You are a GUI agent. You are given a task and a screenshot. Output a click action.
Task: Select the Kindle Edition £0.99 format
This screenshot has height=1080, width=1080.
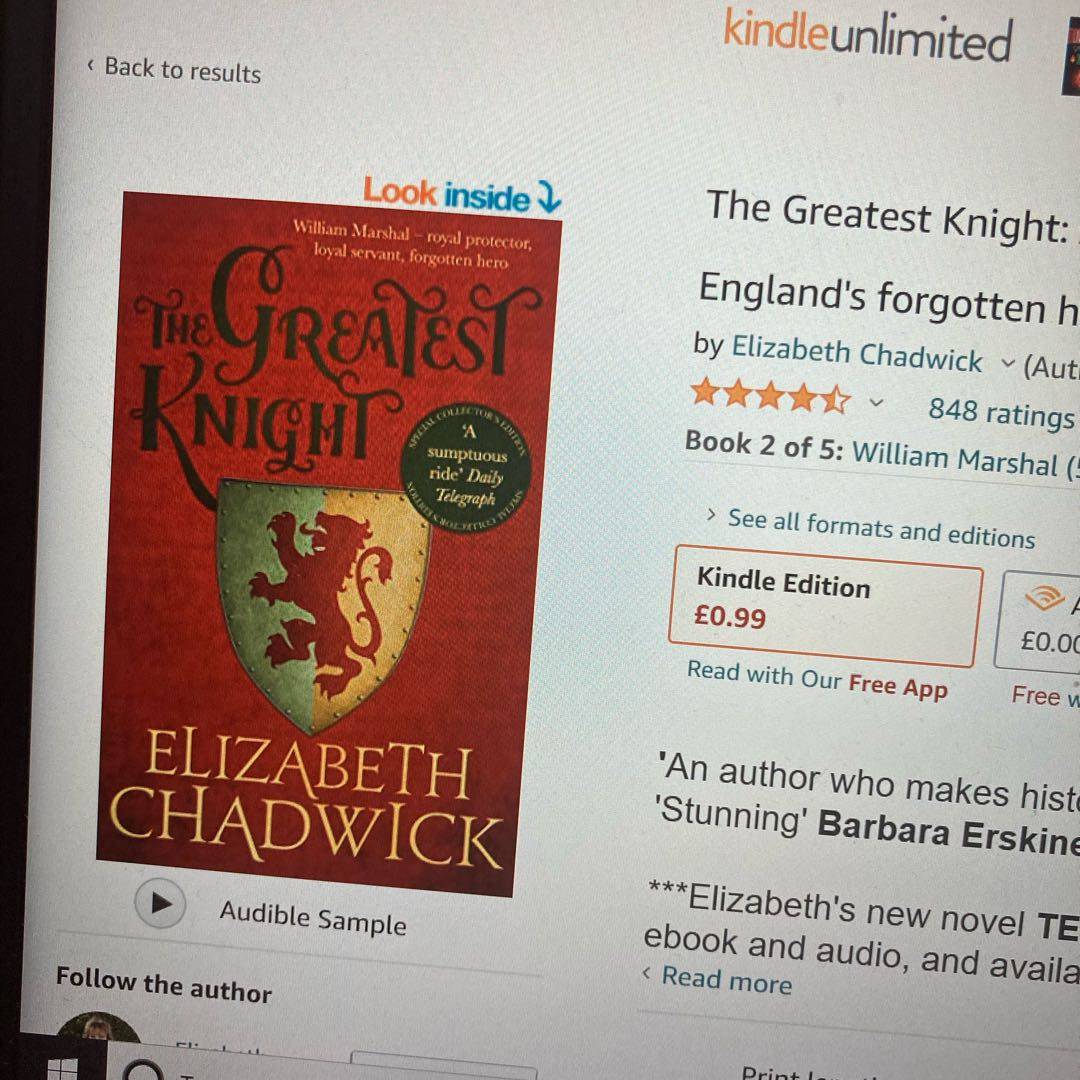click(825, 606)
